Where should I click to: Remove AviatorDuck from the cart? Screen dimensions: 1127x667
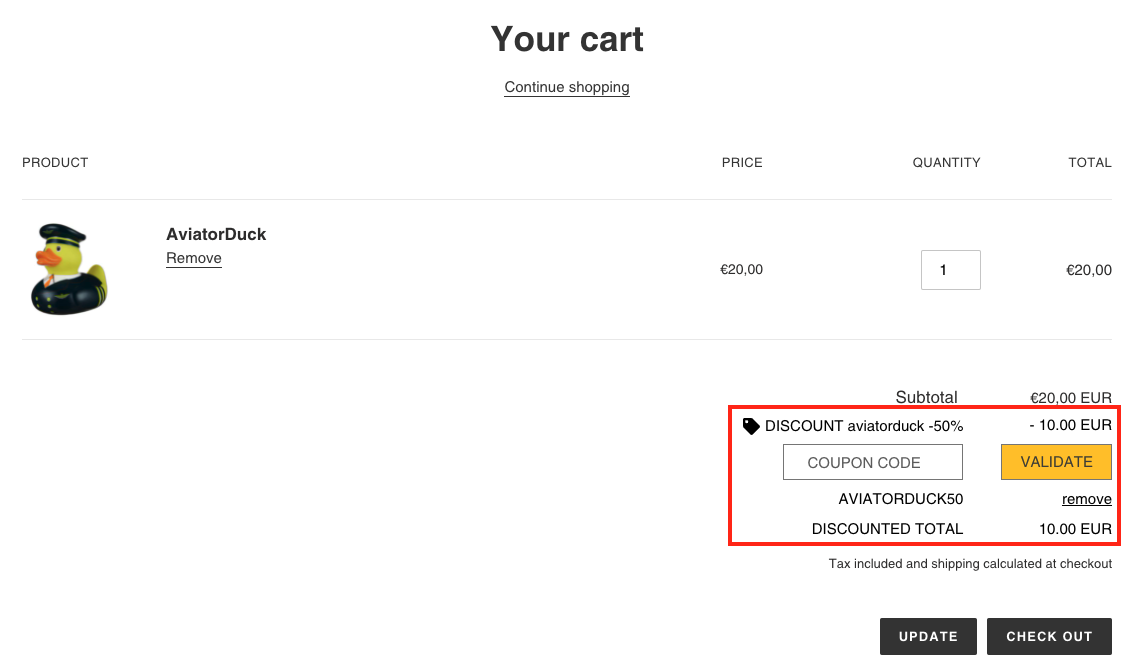point(194,258)
